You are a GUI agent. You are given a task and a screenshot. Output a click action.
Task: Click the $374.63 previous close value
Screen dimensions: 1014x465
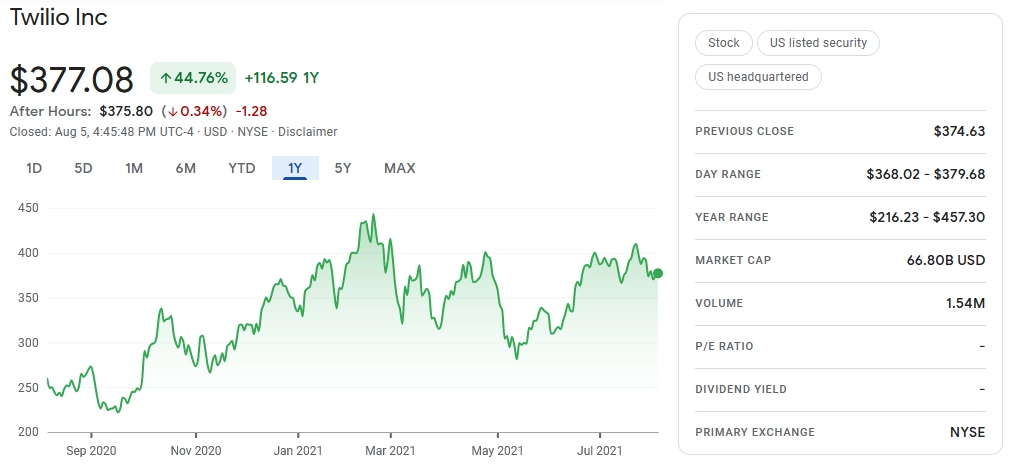(959, 131)
